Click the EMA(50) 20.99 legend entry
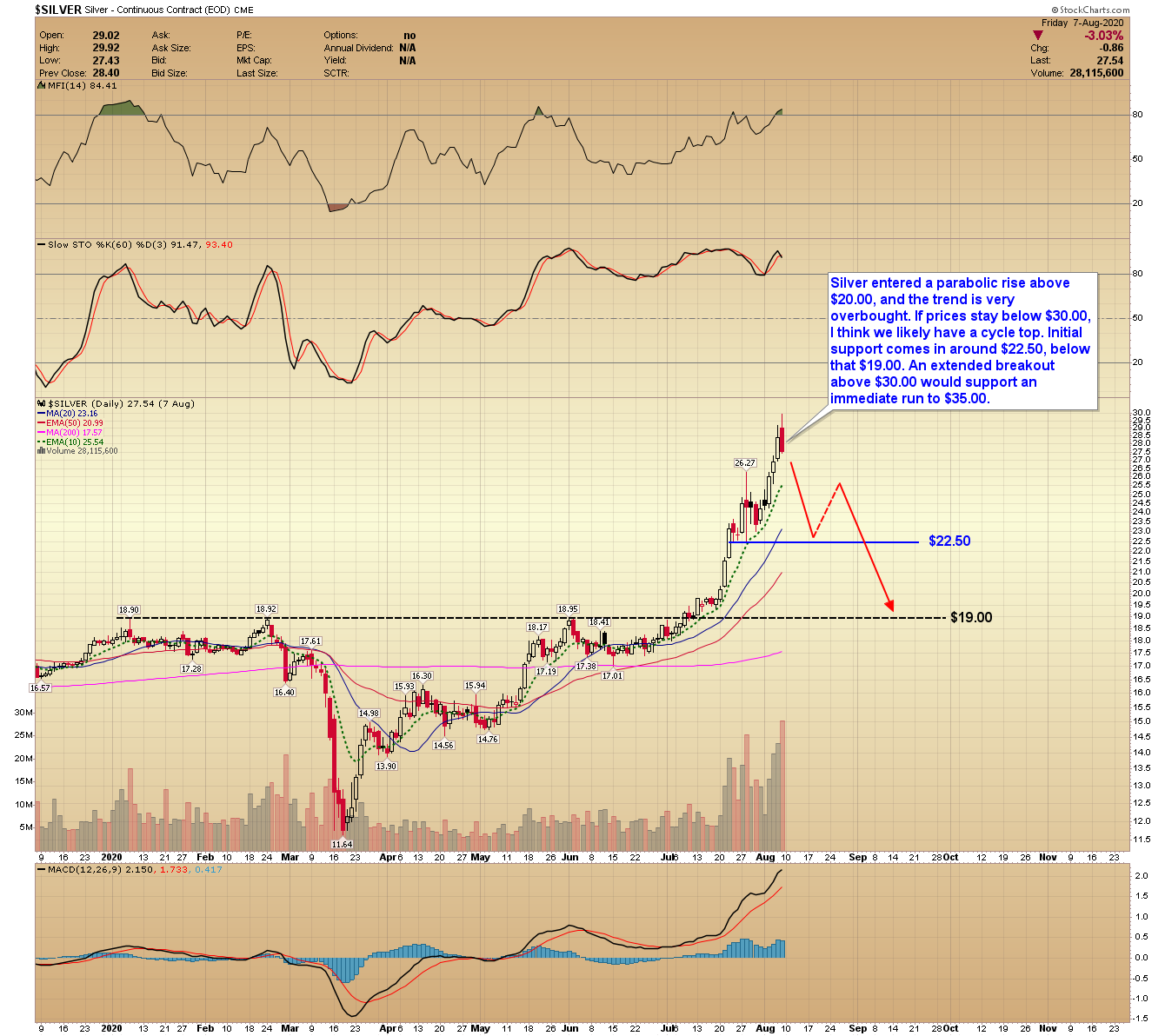The height and width of the screenshot is (1036, 1165). click(74, 423)
